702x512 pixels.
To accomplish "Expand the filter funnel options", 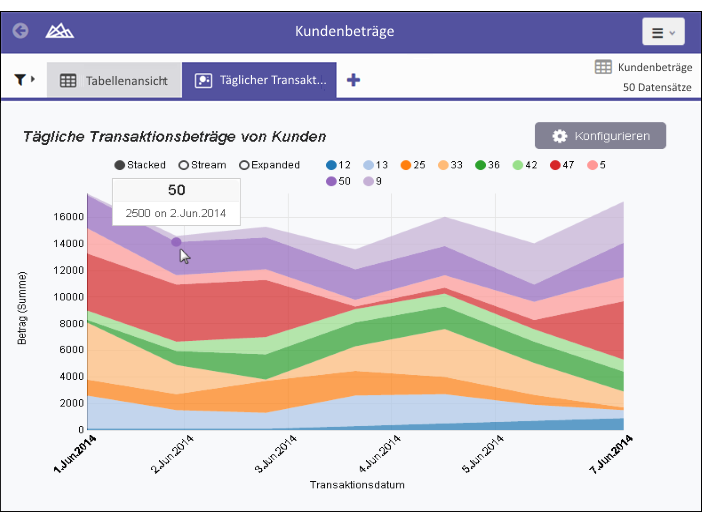I will 25,79.
